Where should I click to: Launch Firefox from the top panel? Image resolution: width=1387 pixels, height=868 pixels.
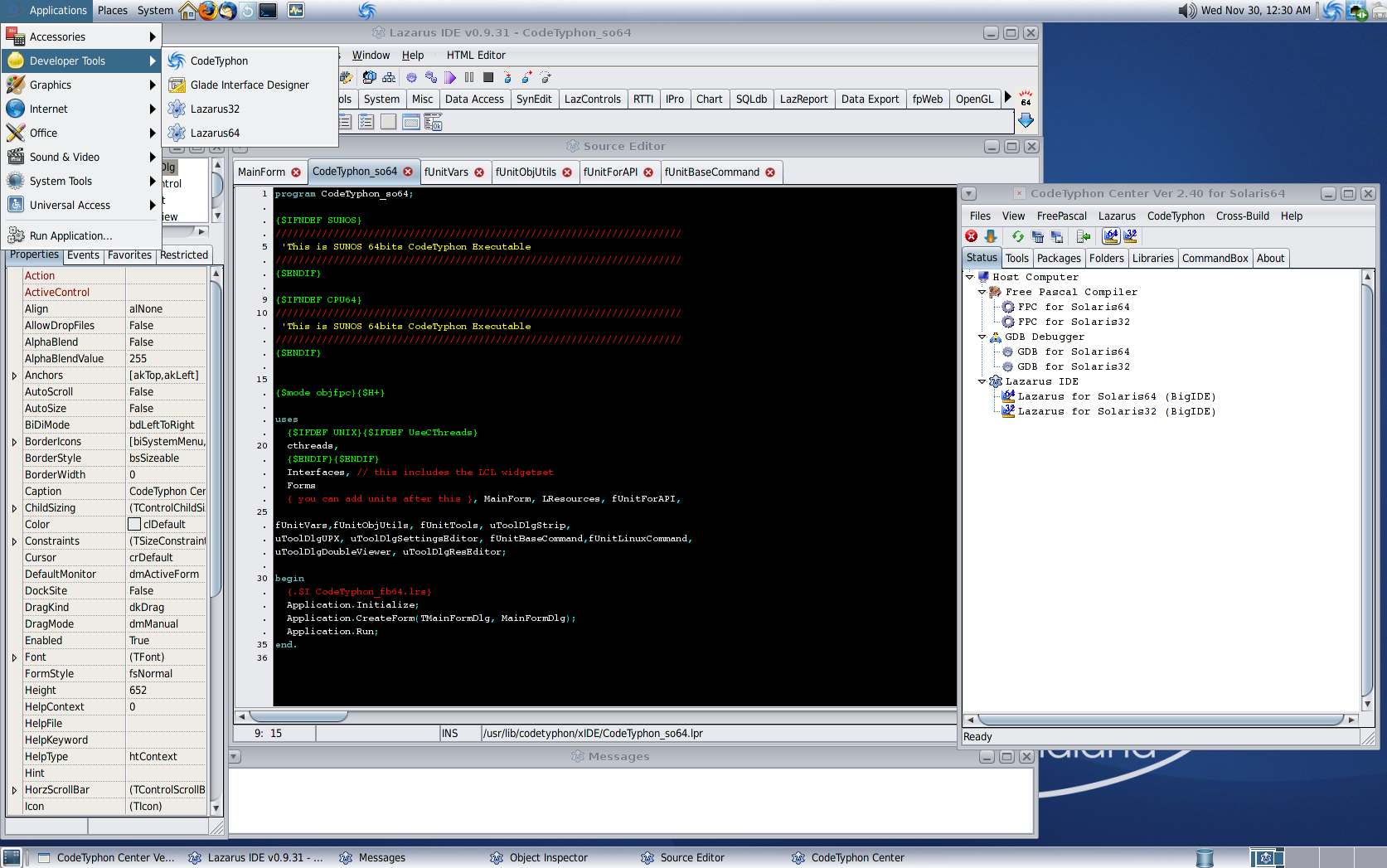coord(207,11)
